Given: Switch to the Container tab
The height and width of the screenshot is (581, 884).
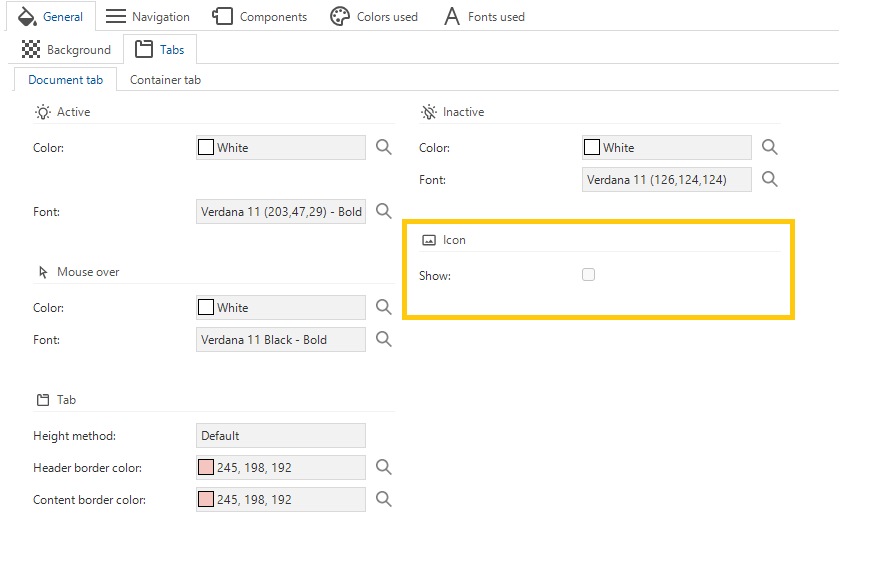Looking at the screenshot, I should (x=165, y=80).
